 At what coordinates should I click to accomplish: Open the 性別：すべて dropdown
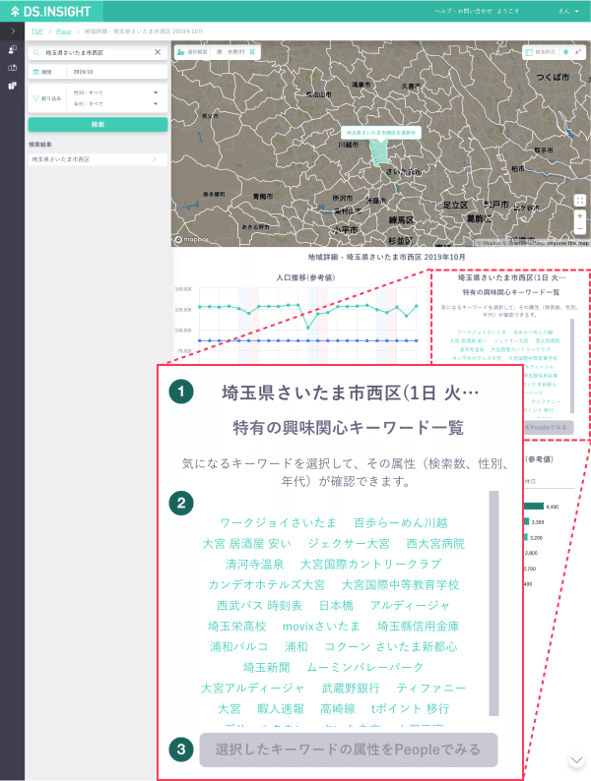116,93
